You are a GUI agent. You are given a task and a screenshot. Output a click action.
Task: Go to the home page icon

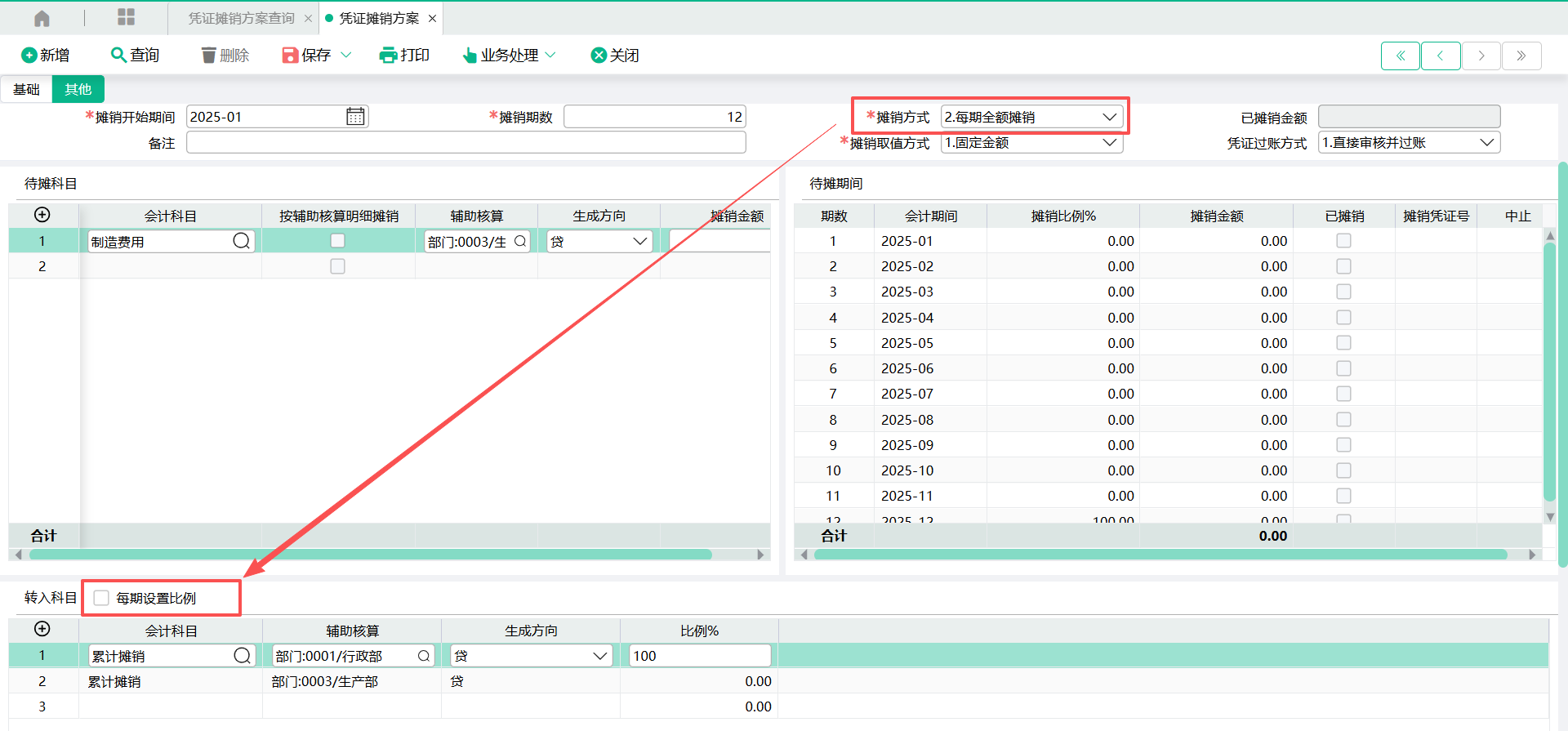pyautogui.click(x=42, y=18)
